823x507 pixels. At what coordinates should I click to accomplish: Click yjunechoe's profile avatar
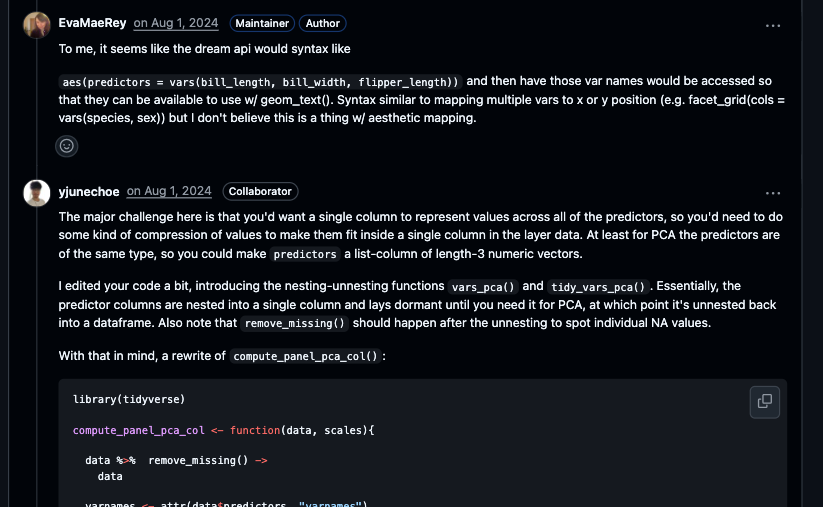37,192
